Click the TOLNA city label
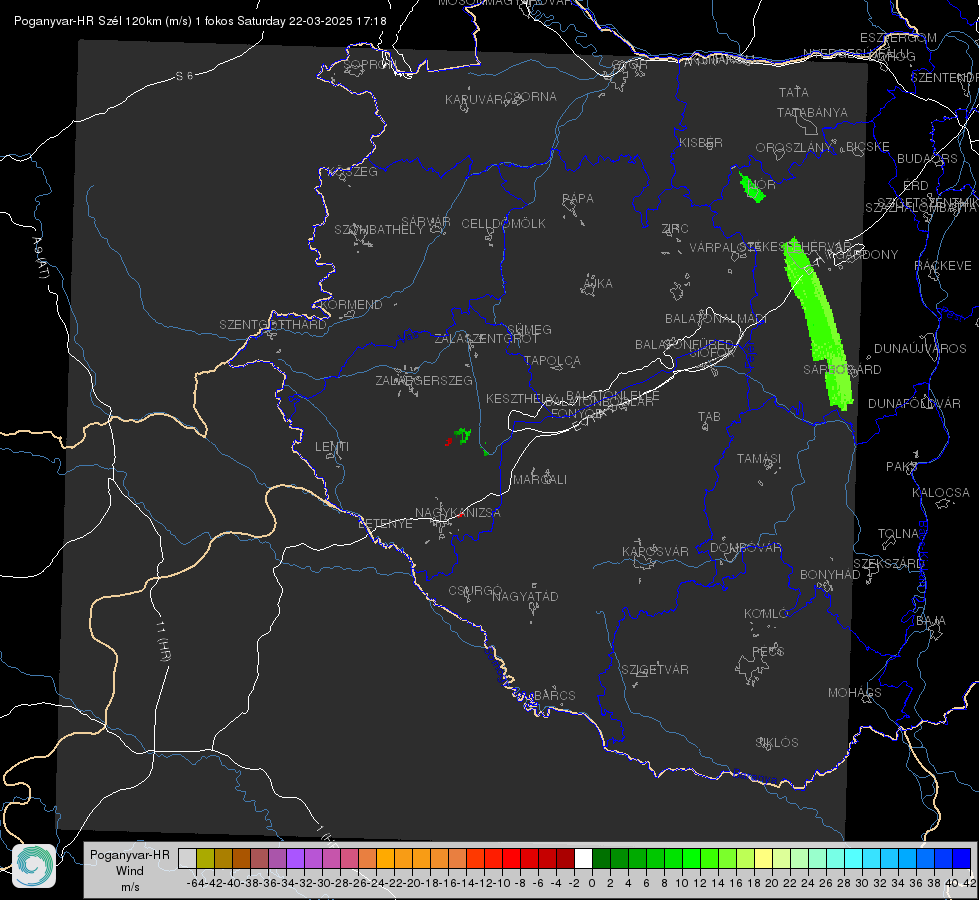The image size is (979, 900). tap(898, 534)
